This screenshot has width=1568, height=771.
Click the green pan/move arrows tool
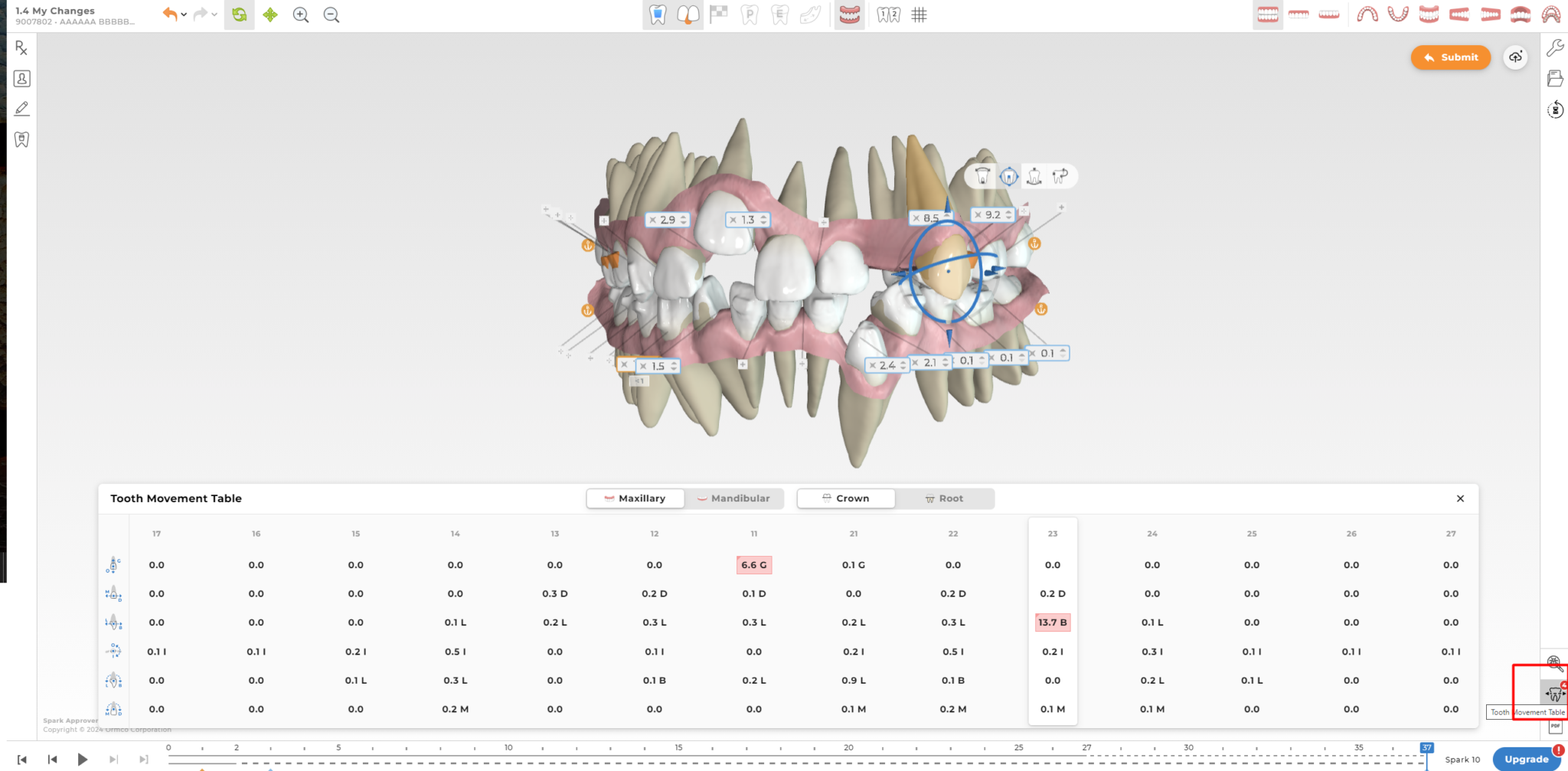coord(270,15)
